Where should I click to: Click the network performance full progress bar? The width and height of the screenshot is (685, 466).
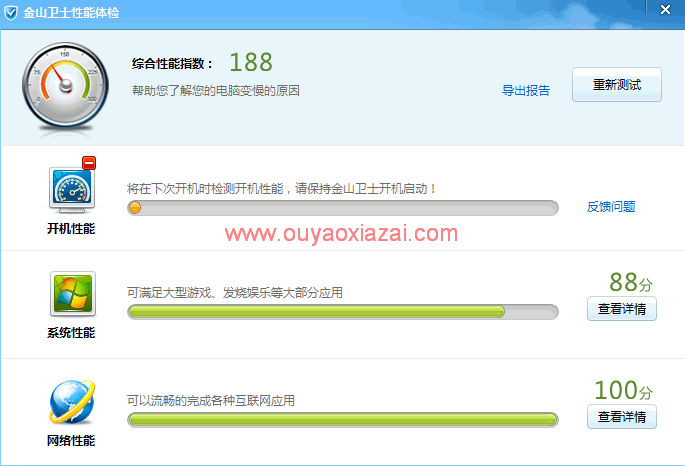pyautogui.click(x=343, y=420)
